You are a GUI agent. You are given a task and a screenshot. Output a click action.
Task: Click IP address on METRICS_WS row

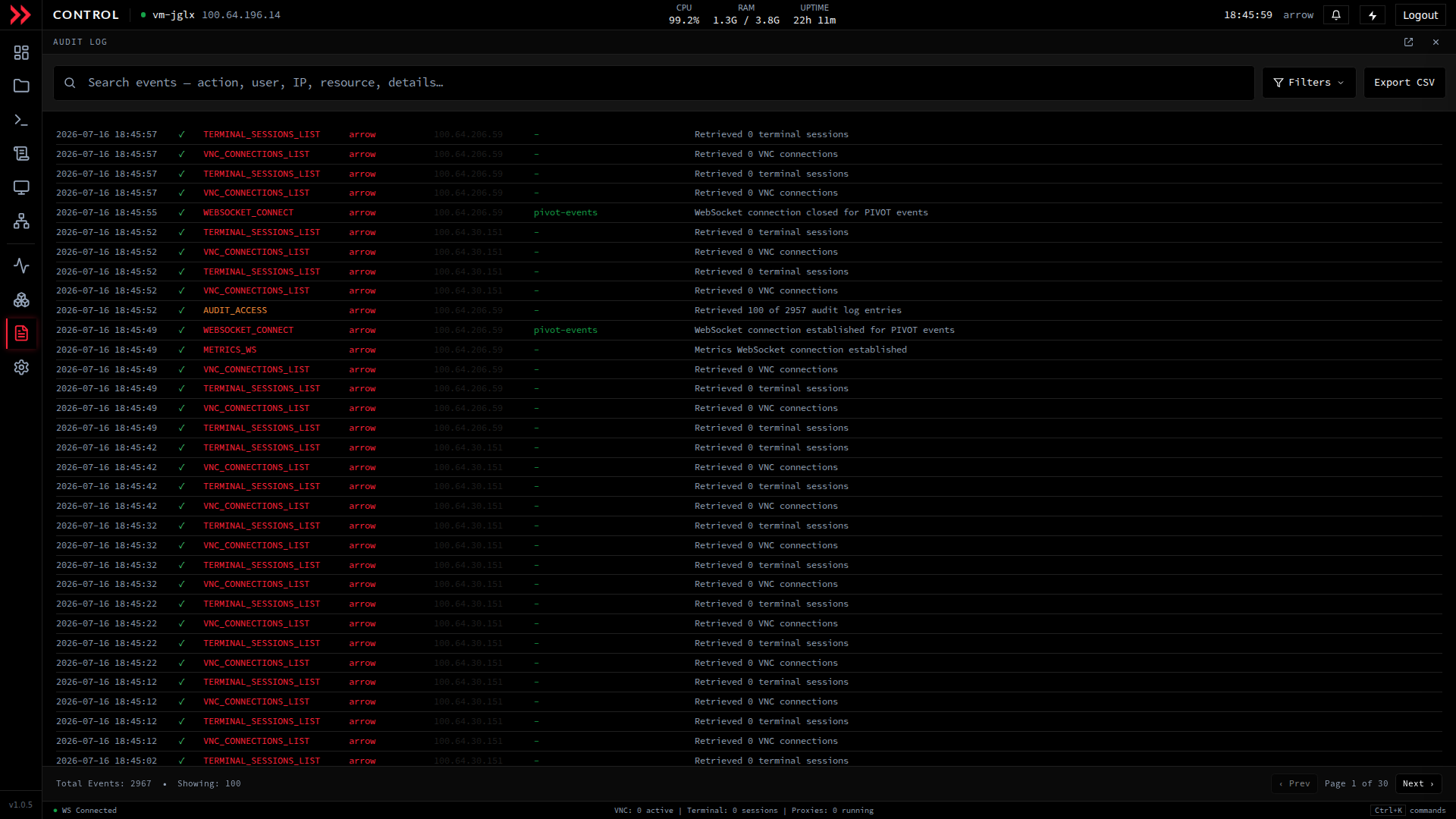(469, 350)
